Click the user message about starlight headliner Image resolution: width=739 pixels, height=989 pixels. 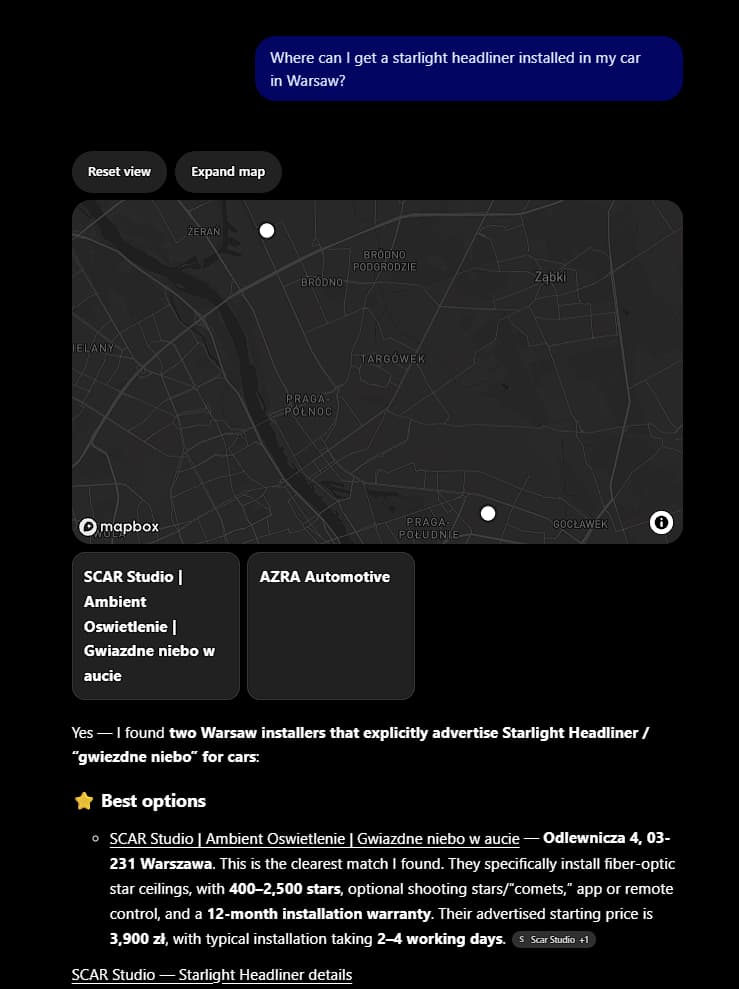coord(469,69)
